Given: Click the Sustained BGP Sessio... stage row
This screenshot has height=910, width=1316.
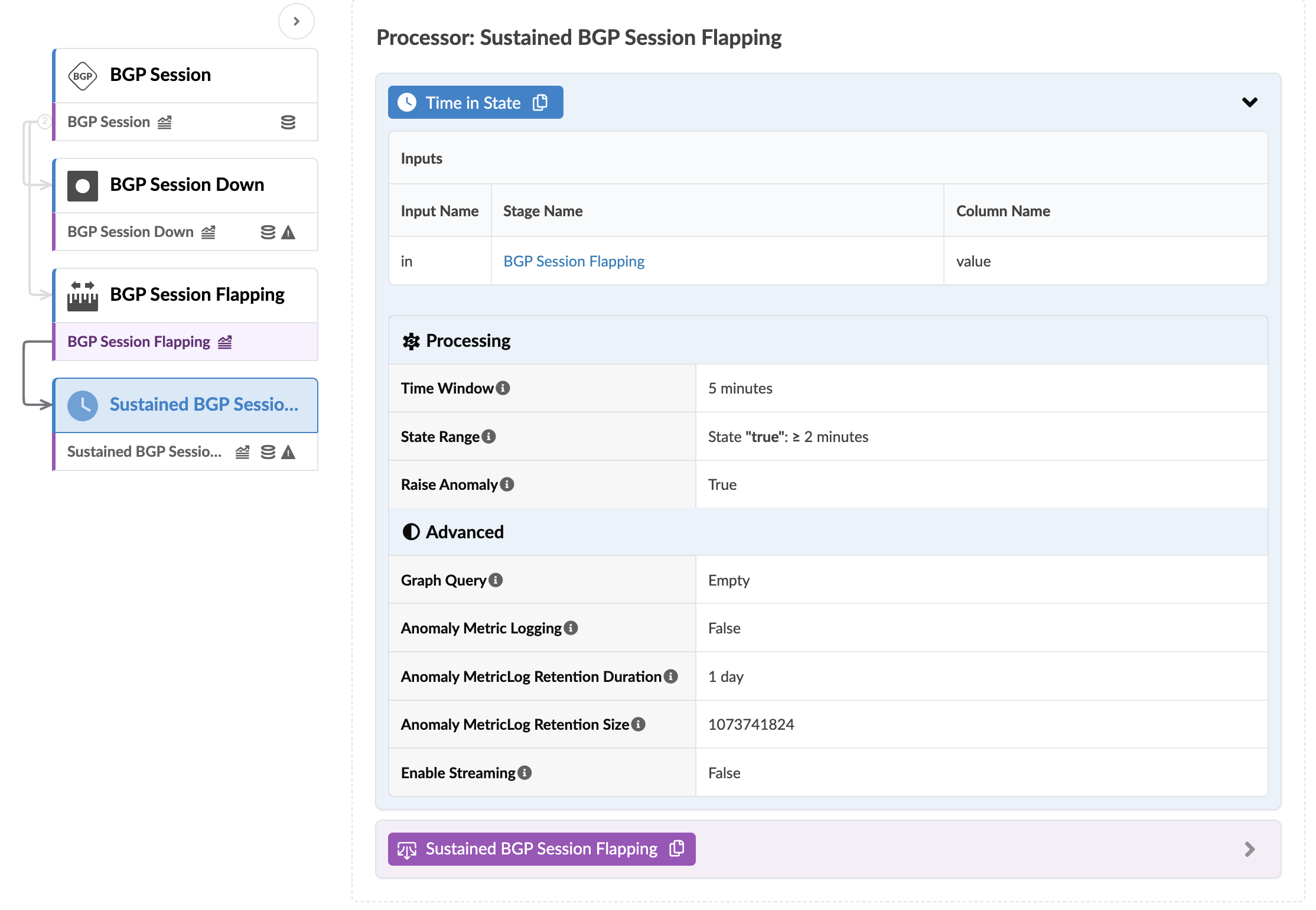Looking at the screenshot, I should 145,452.
